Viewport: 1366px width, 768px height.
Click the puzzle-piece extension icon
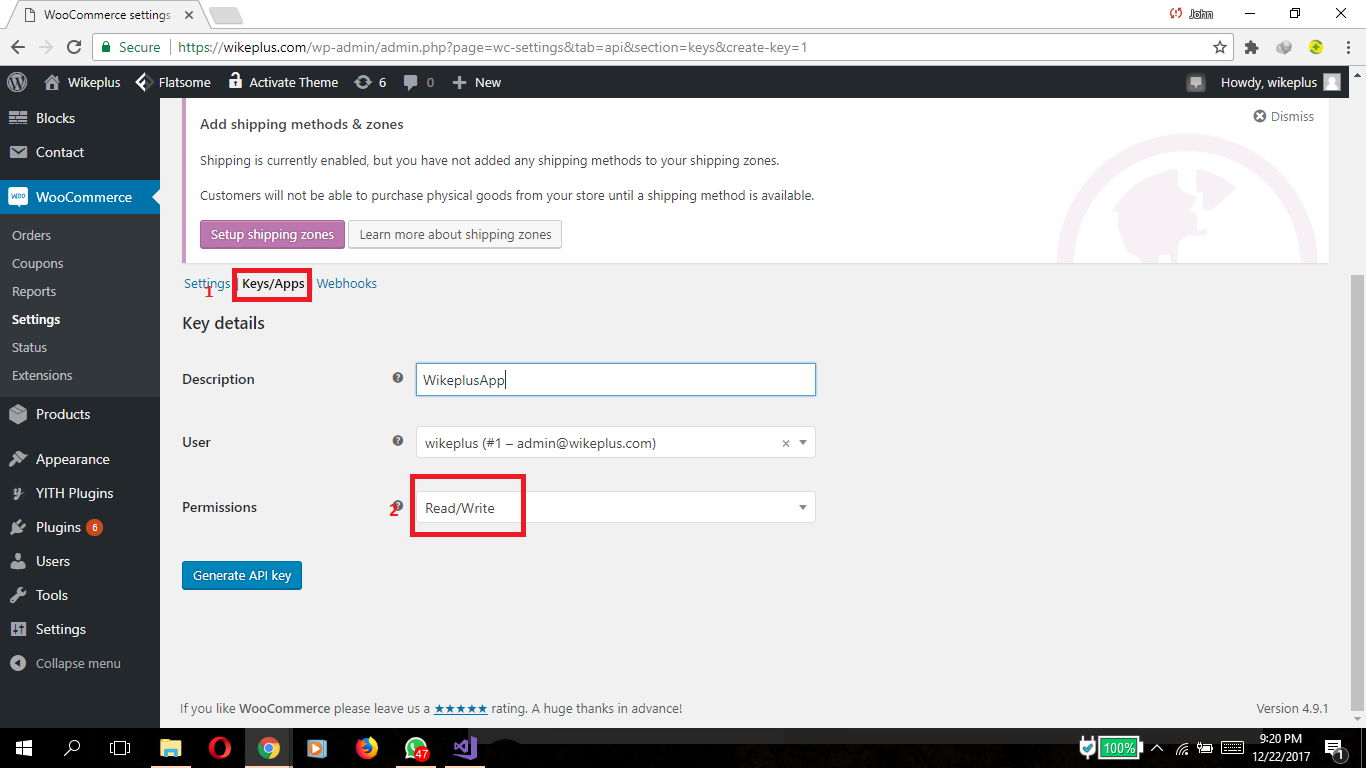pyautogui.click(x=1251, y=47)
